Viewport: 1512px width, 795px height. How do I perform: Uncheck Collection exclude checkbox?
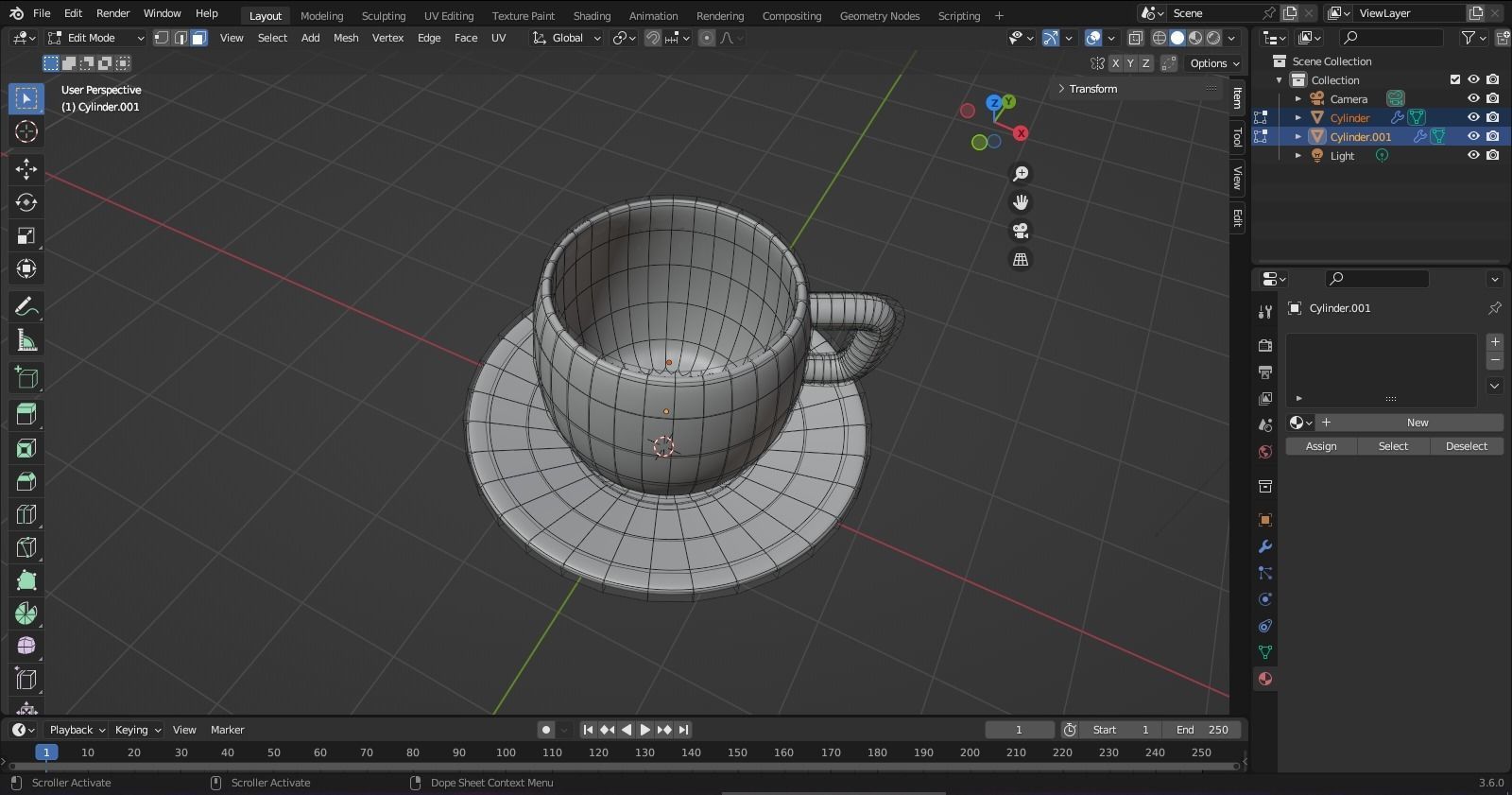(x=1455, y=79)
